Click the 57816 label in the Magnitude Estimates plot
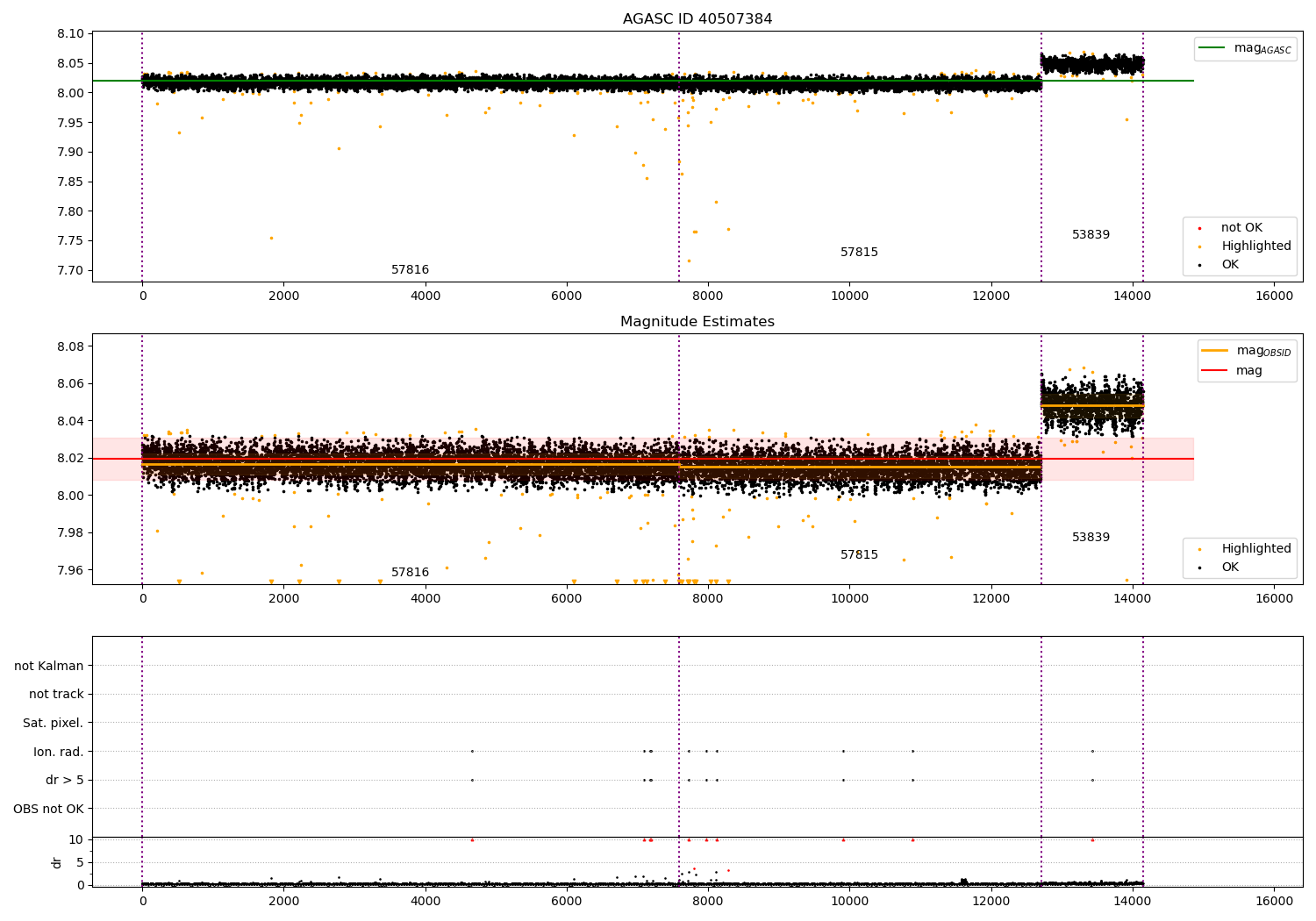 [x=410, y=573]
